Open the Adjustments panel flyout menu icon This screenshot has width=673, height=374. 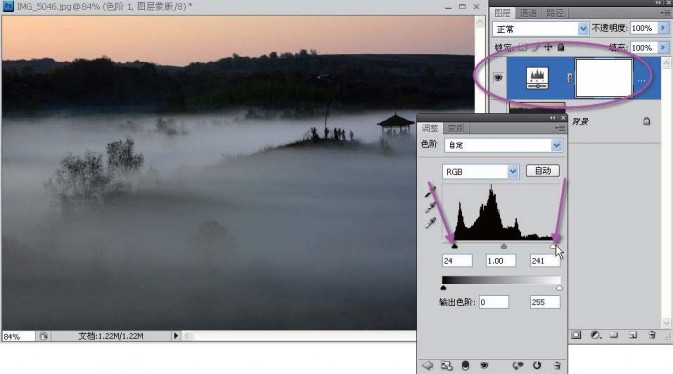560,128
